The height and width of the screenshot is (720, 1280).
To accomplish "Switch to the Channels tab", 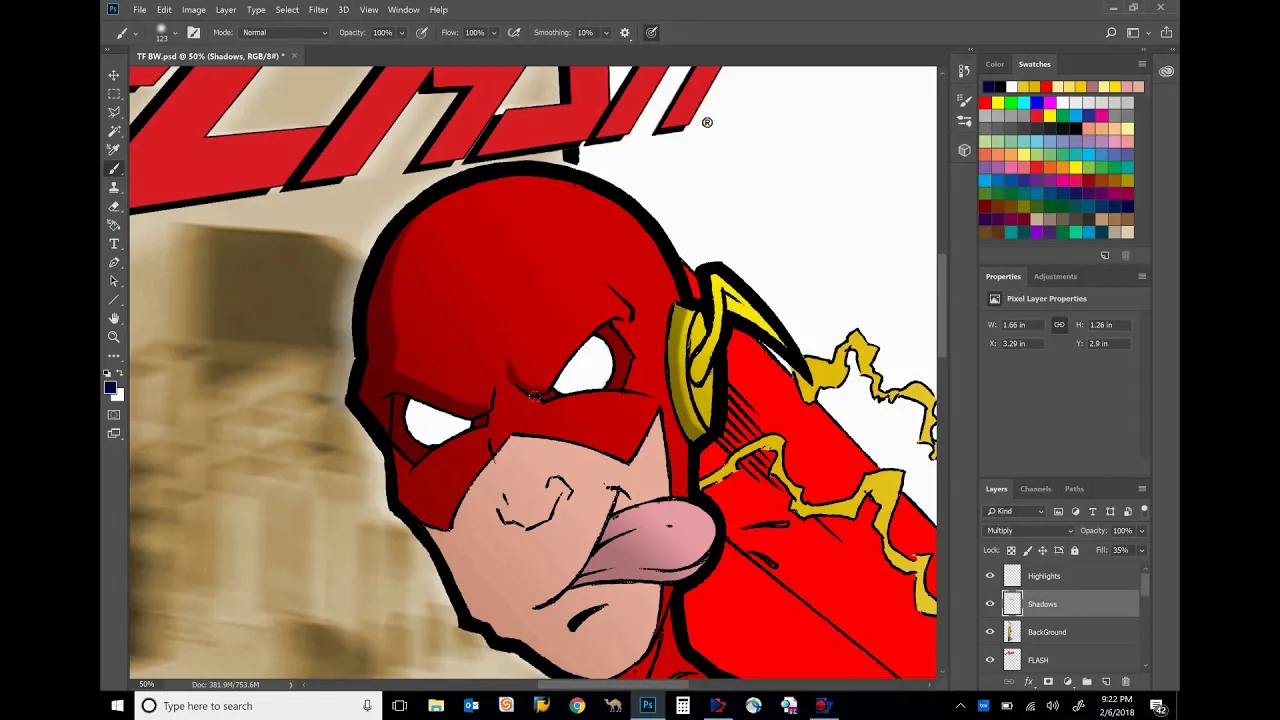I will click(1035, 489).
